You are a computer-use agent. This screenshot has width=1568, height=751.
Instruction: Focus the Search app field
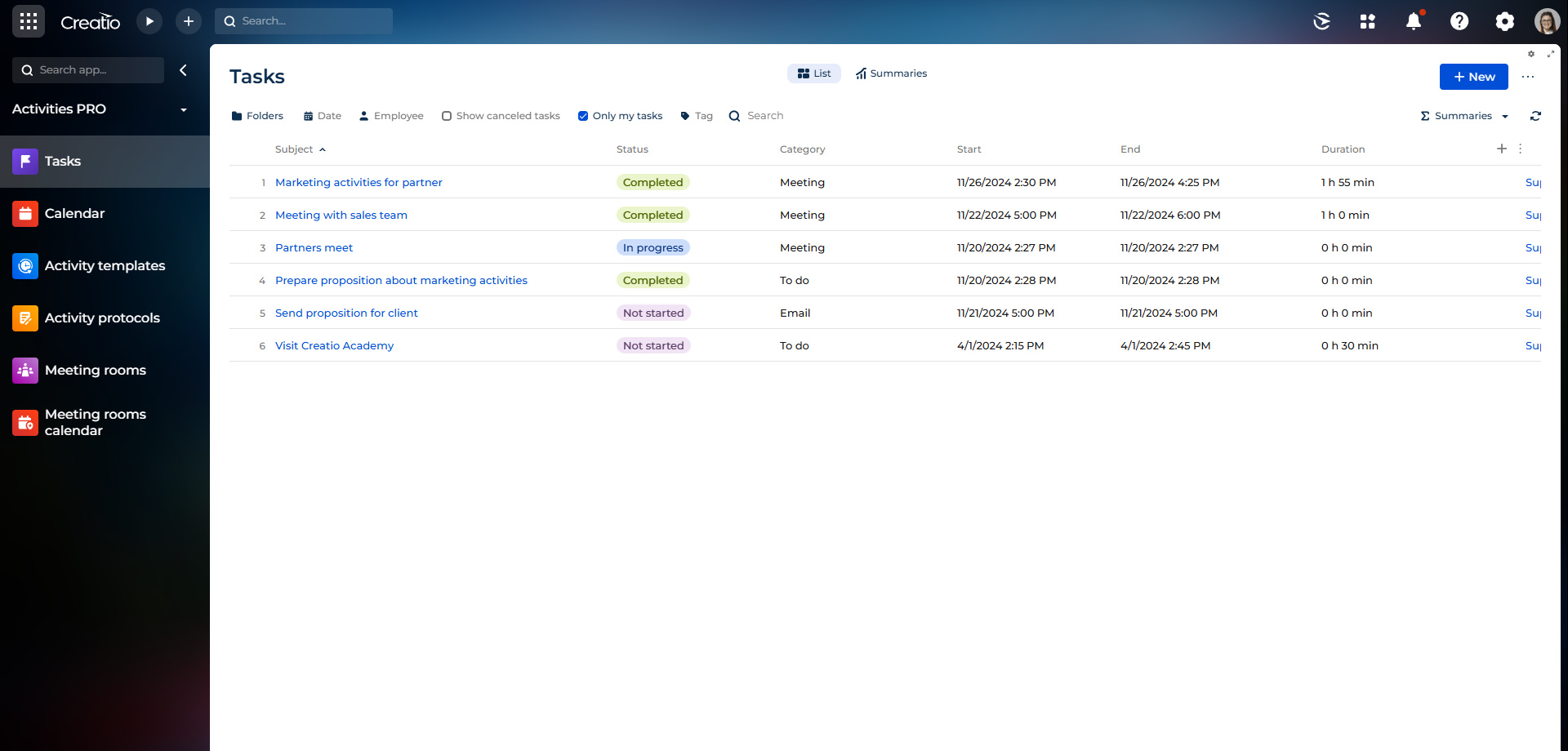pyautogui.click(x=88, y=70)
